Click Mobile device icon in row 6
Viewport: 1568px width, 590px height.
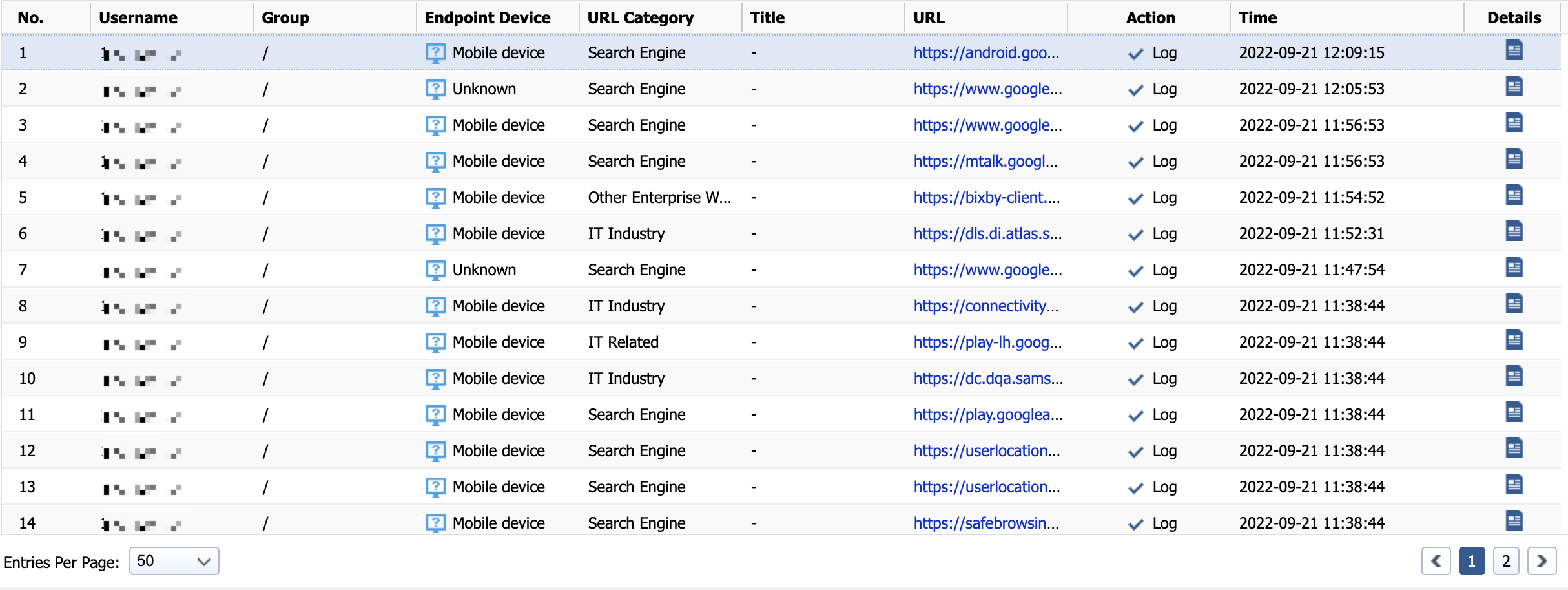[x=435, y=234]
